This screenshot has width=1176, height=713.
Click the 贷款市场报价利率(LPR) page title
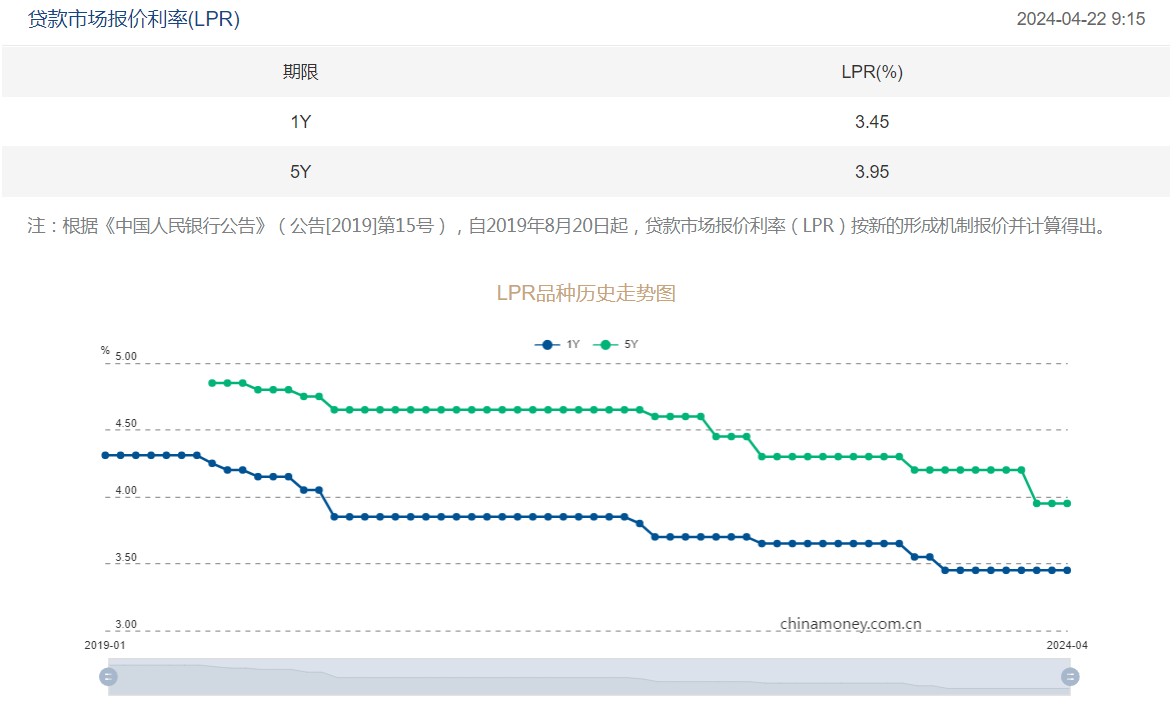133,19
